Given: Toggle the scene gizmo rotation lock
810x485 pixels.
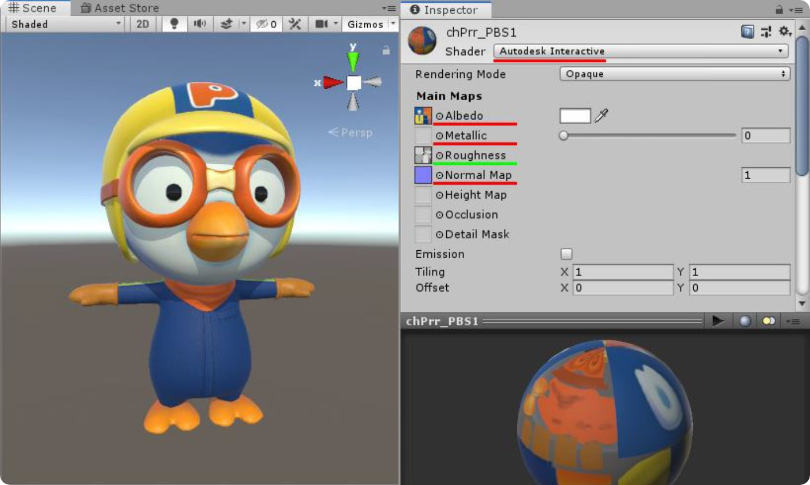Looking at the screenshot, I should coord(386,50).
